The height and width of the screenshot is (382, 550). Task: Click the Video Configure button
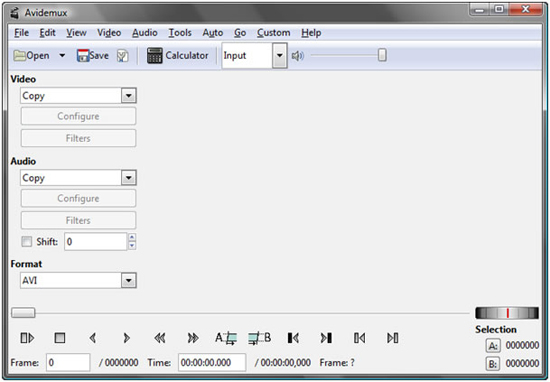click(78, 116)
